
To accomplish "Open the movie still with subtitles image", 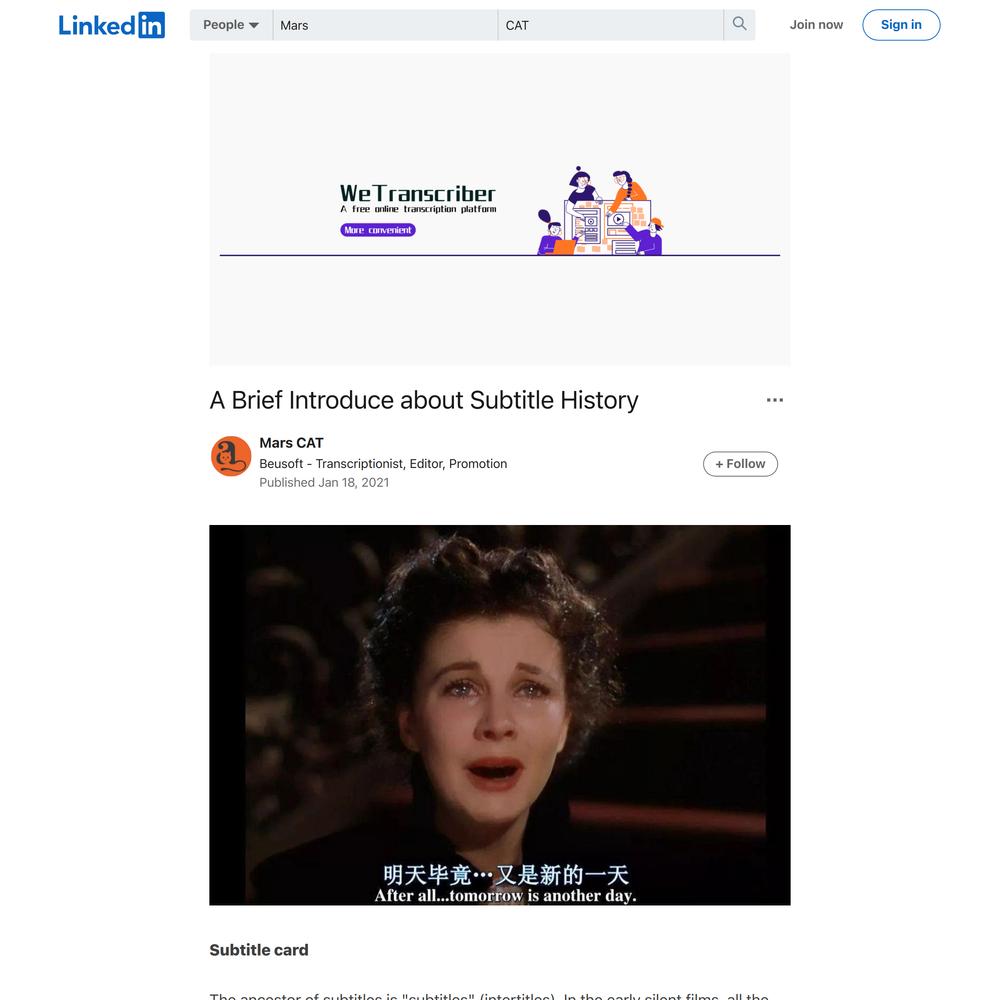I will pyautogui.click(x=499, y=715).
